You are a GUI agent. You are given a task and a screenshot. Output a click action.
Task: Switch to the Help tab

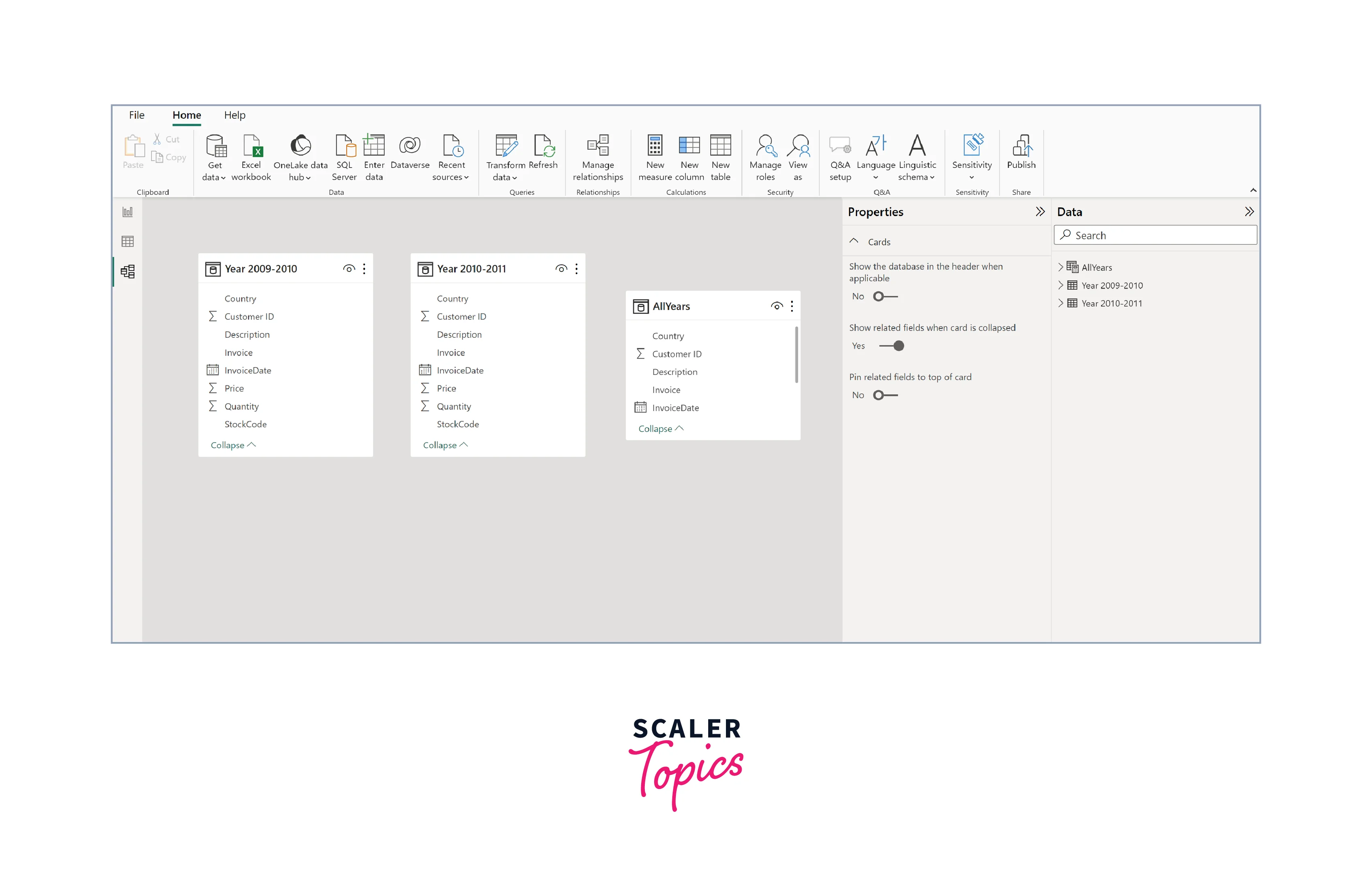click(234, 115)
